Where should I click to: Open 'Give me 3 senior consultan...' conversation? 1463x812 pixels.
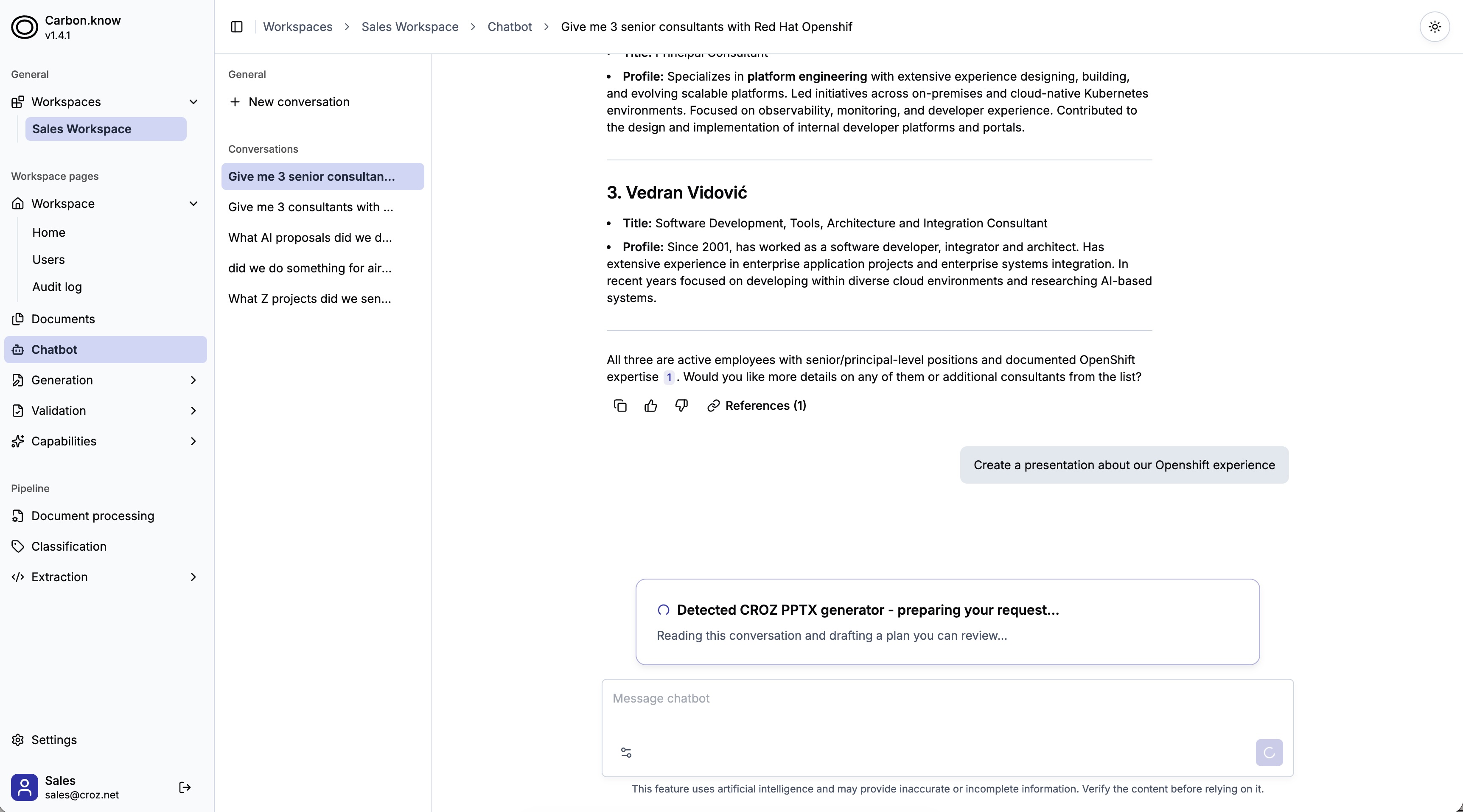[x=322, y=176]
